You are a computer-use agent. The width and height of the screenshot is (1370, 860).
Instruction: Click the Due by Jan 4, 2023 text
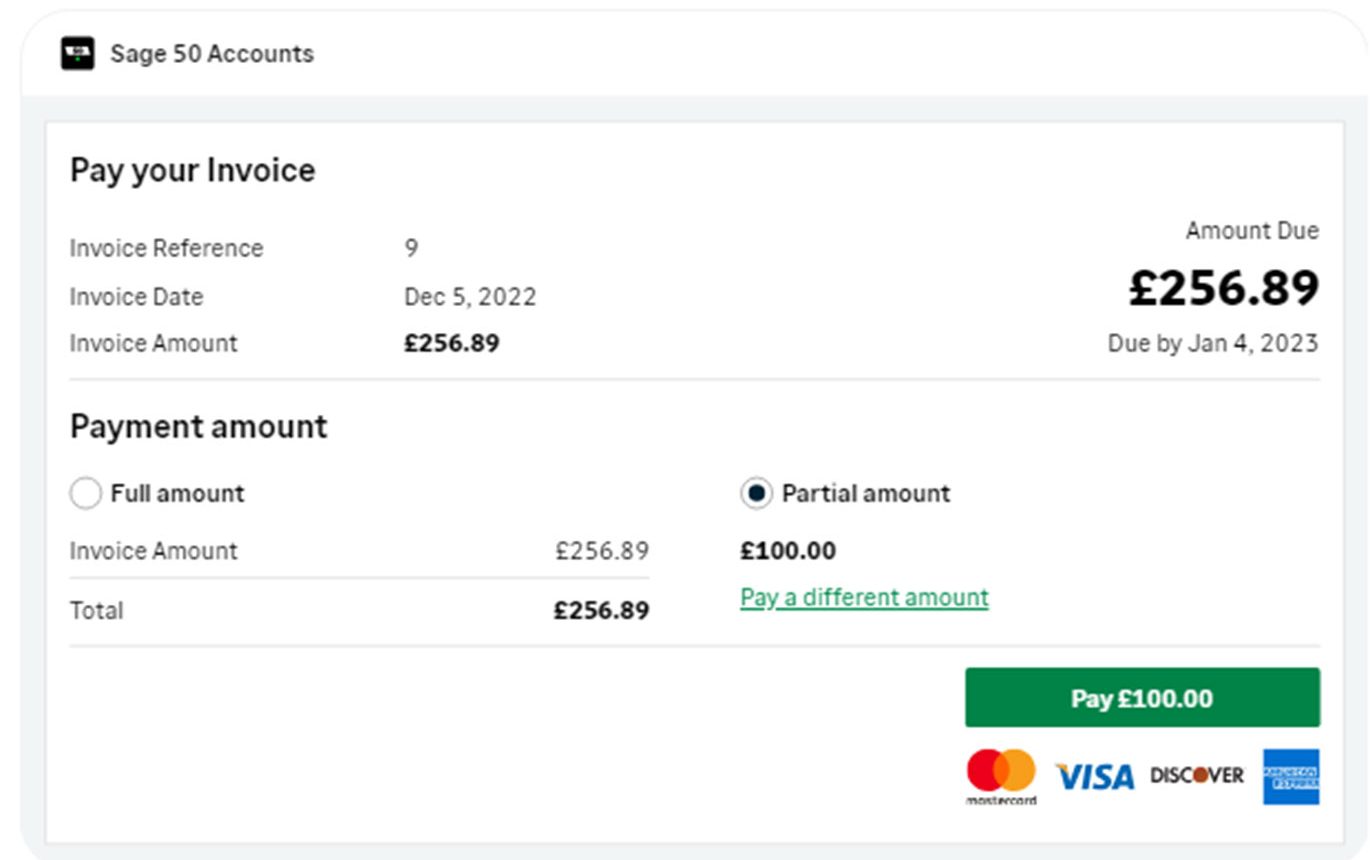click(x=1213, y=343)
